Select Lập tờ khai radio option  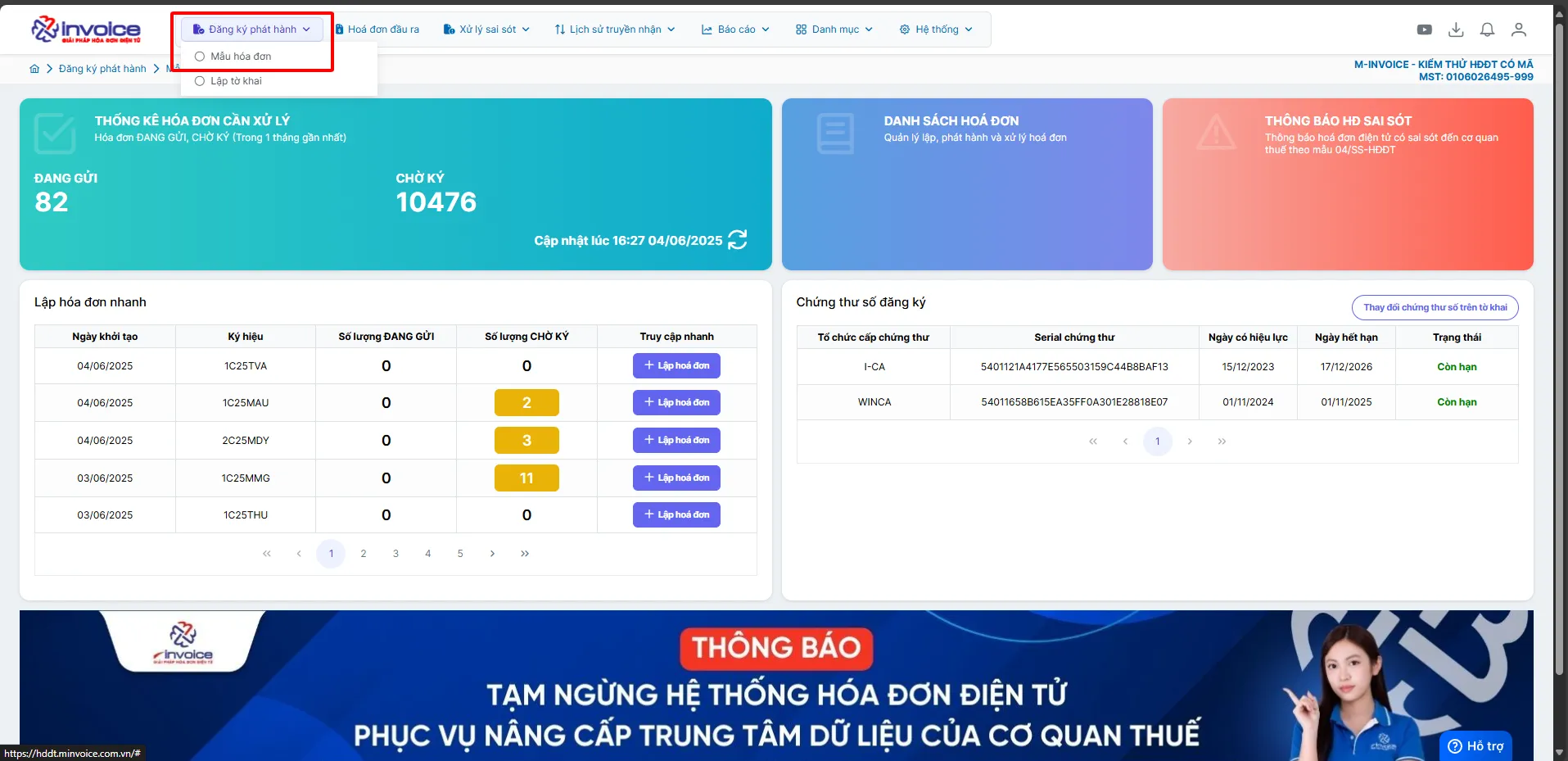coord(200,81)
